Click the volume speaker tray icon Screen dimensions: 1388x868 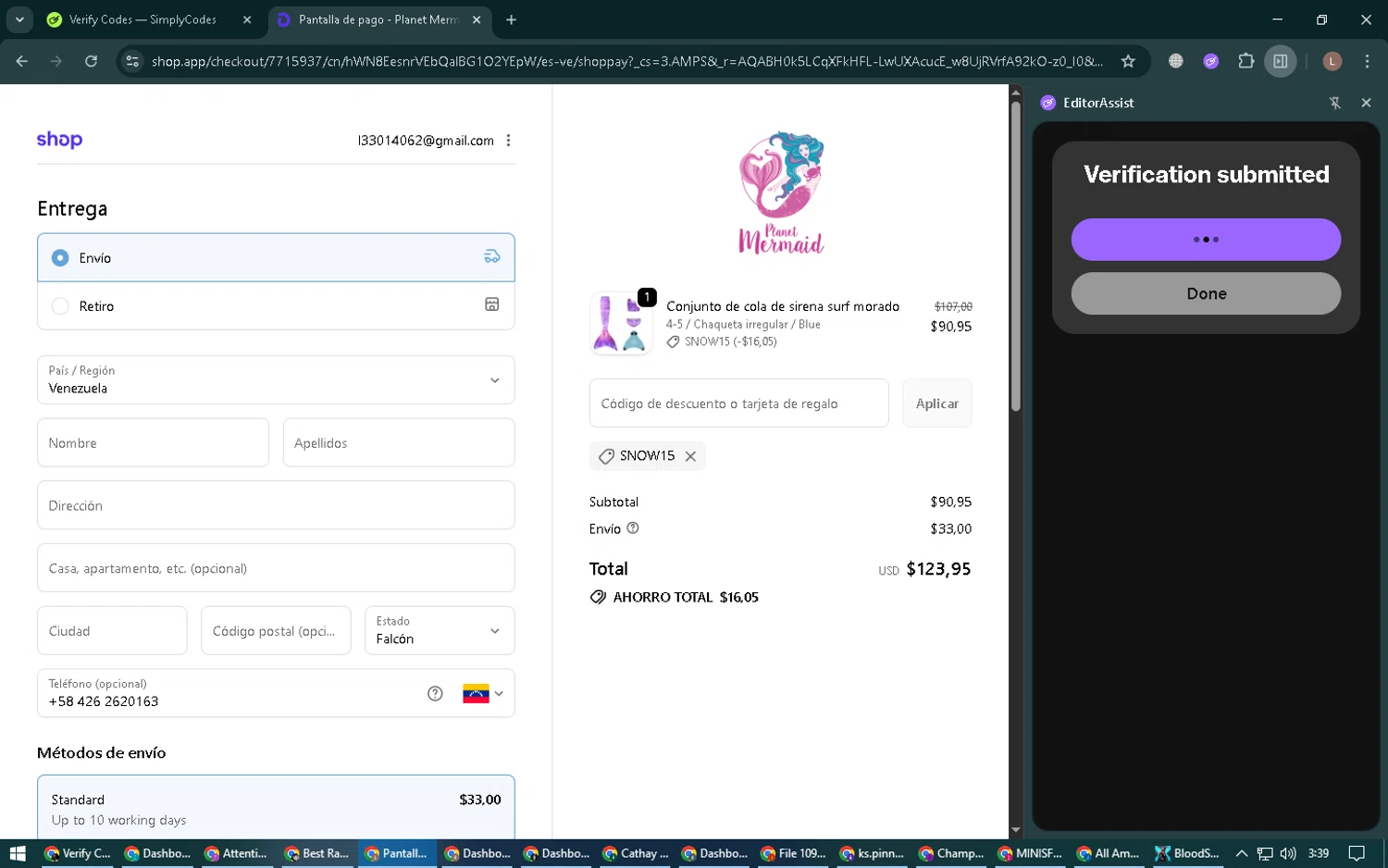click(1287, 853)
